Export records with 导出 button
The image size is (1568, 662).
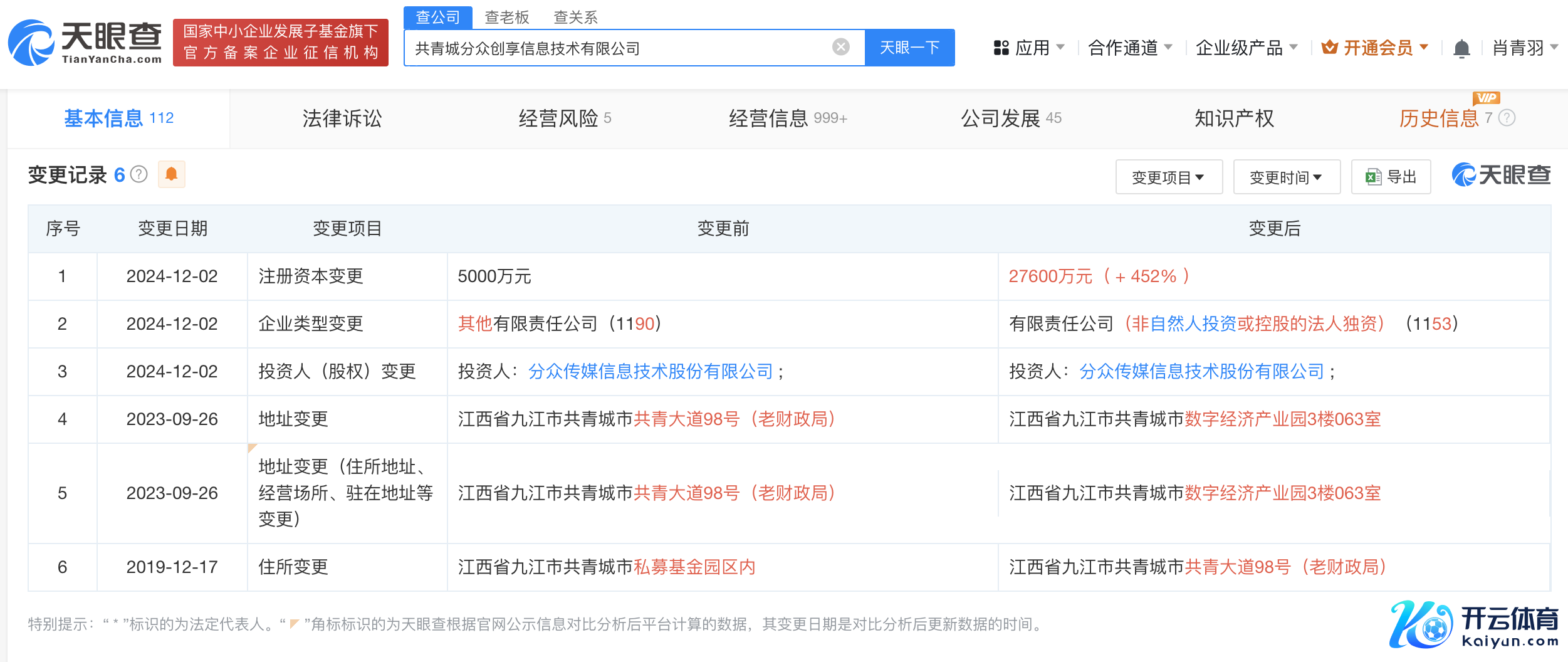pos(1391,177)
